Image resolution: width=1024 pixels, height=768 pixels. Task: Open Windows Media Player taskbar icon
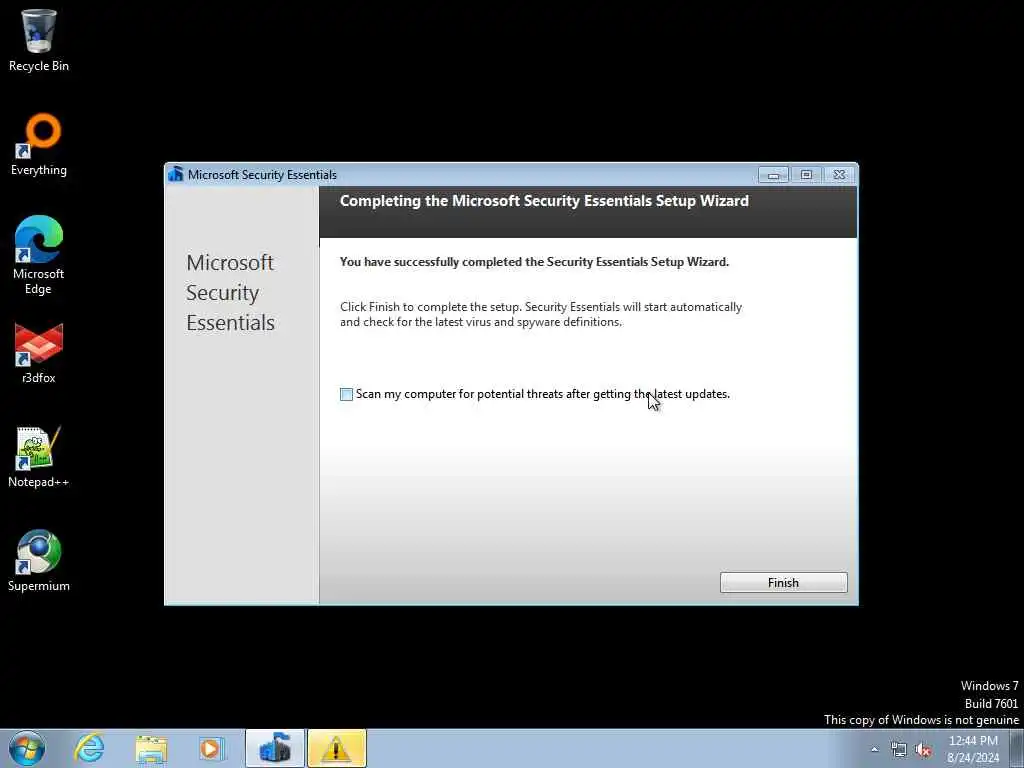[211, 748]
